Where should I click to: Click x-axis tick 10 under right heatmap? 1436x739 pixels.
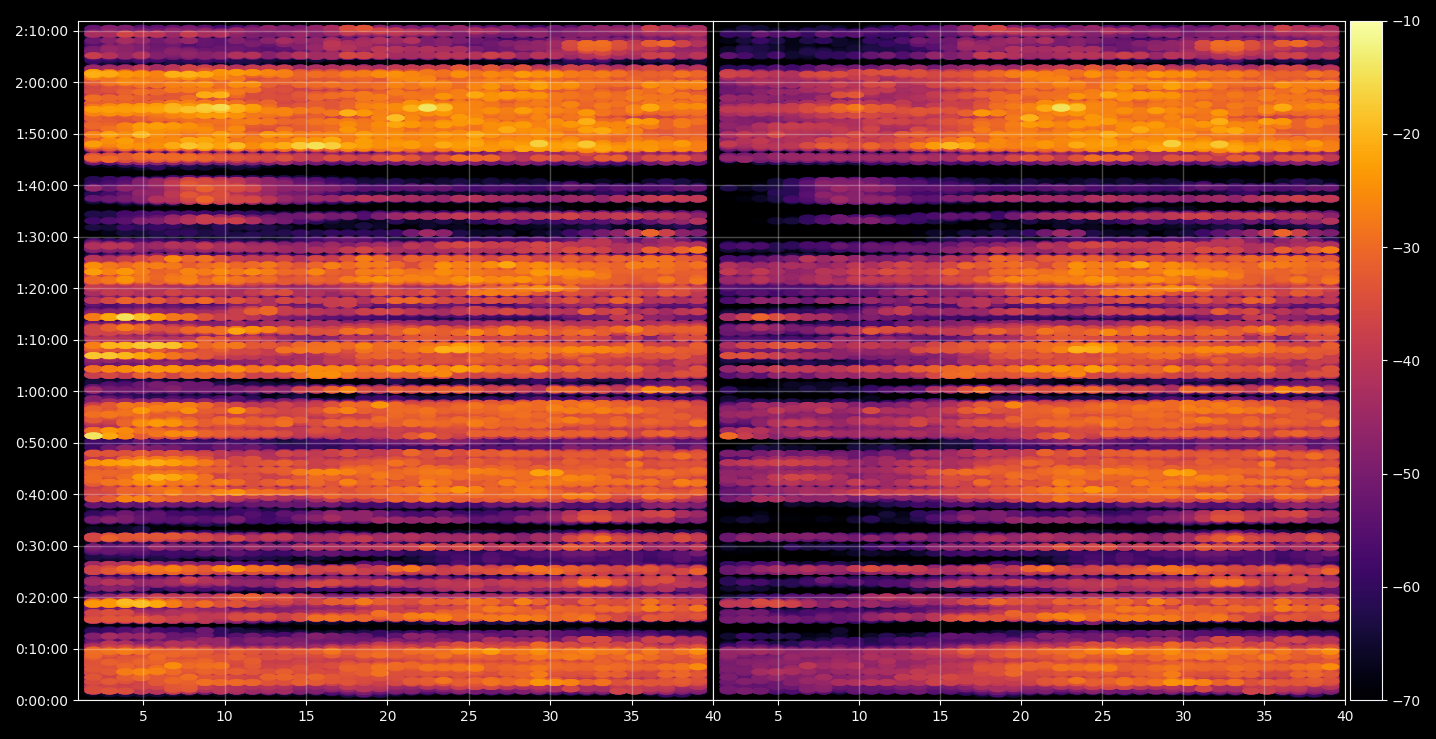(858, 716)
